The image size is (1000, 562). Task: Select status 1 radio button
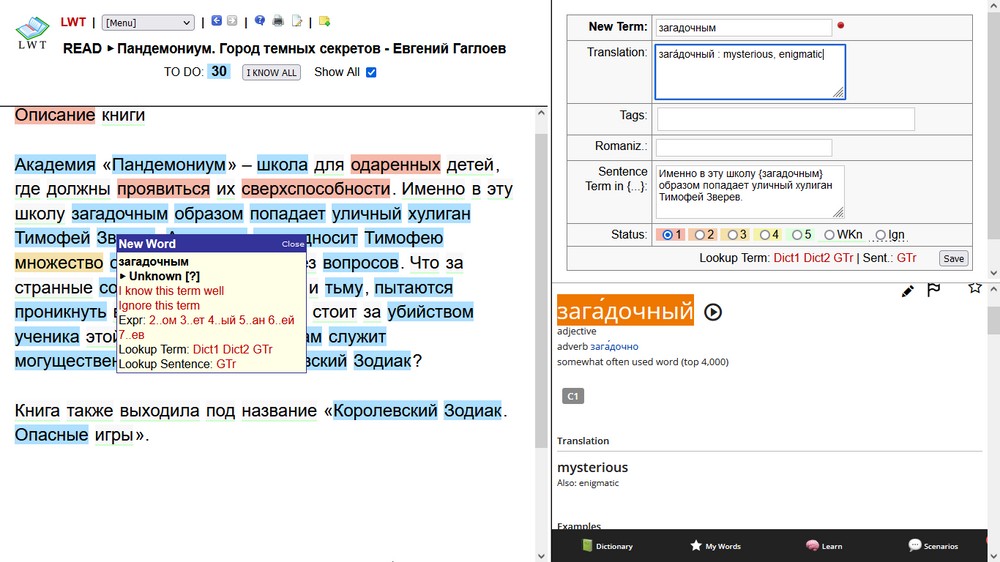(x=667, y=235)
